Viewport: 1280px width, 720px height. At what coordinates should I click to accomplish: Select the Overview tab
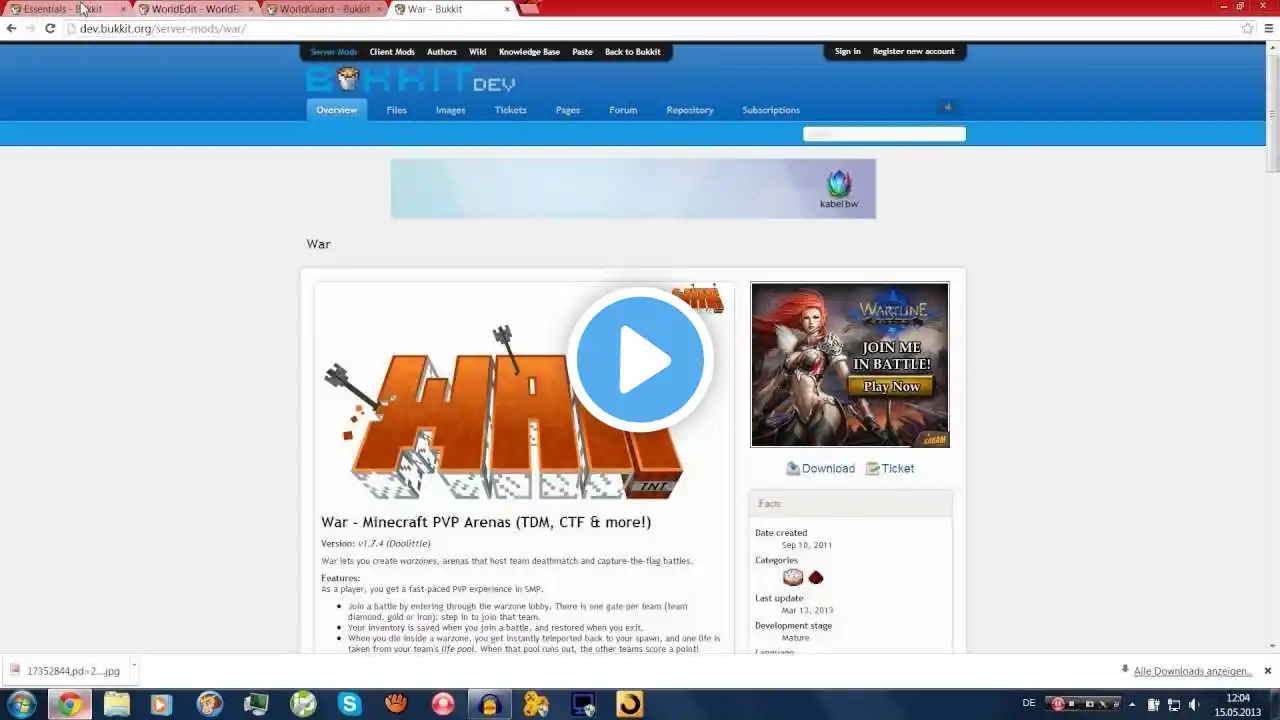[x=337, y=110]
